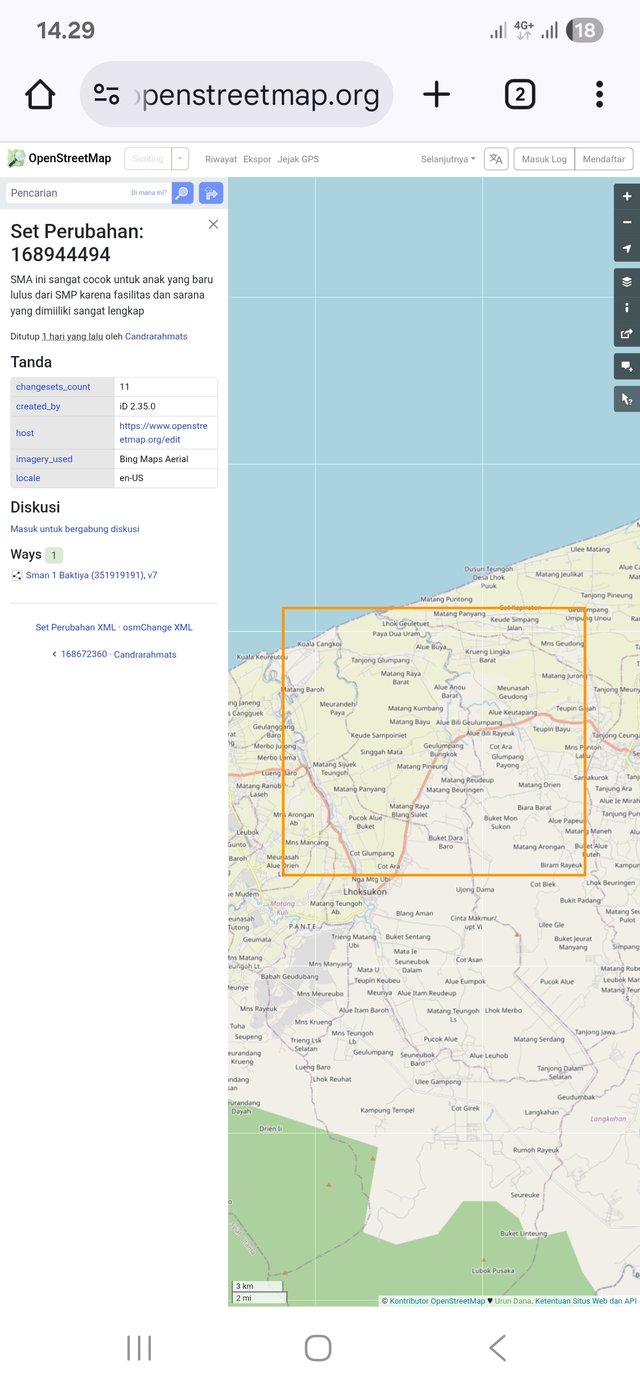Open the Jejak GPS menu item
Screen dimensions: 640x1387
298,159
